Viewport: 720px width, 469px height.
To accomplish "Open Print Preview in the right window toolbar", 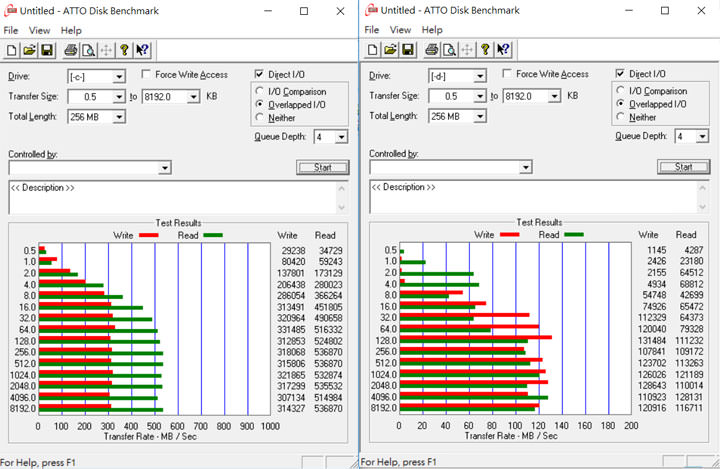I will [x=449, y=50].
